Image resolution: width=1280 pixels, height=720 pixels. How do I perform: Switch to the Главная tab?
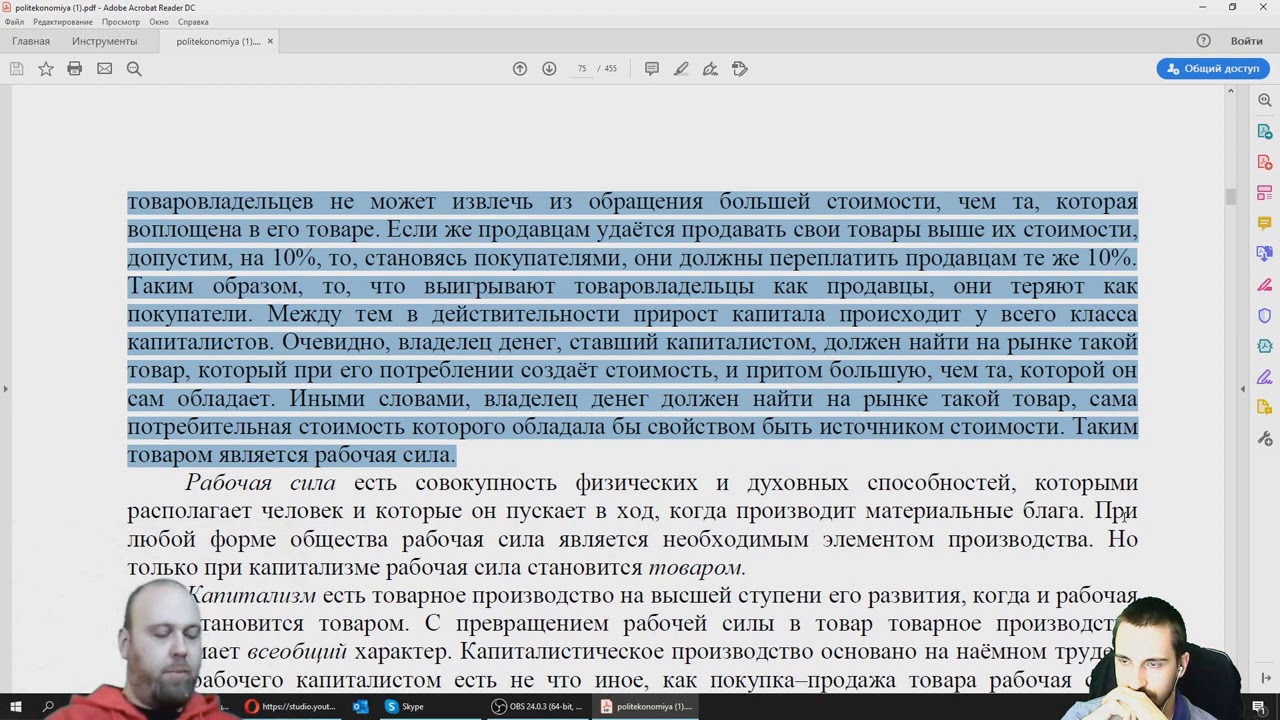point(31,41)
